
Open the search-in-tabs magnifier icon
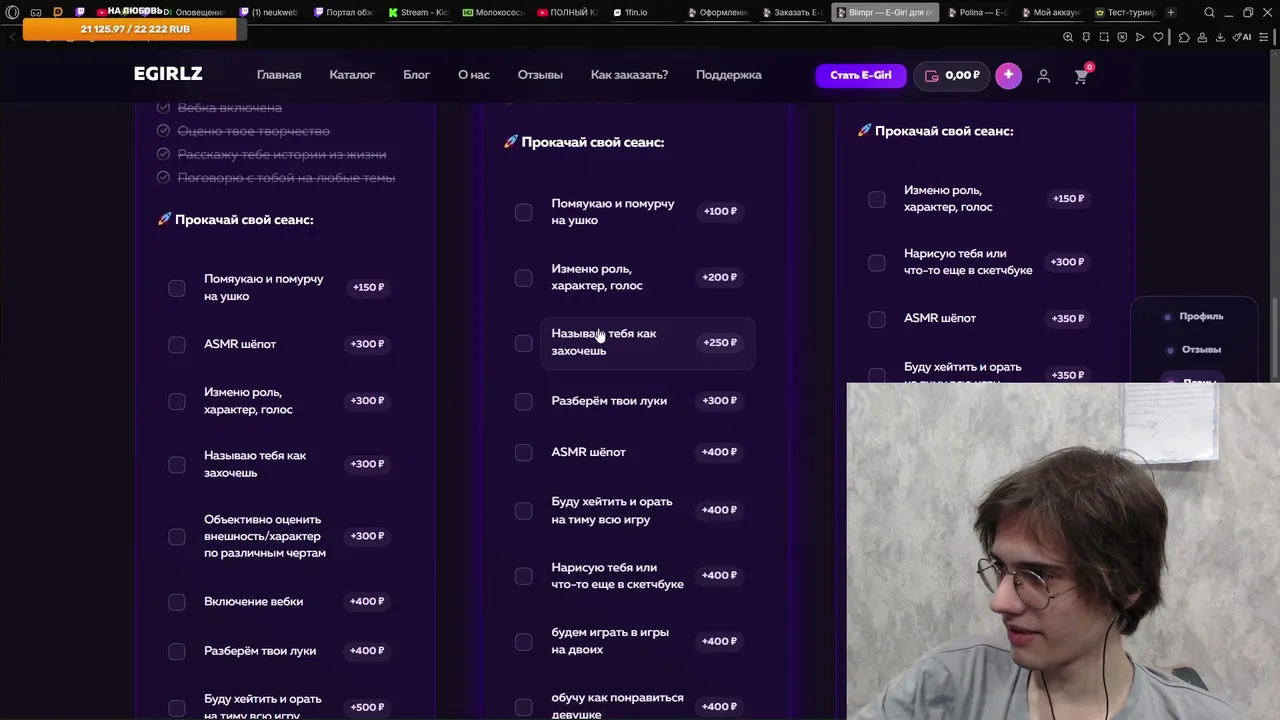click(1209, 13)
